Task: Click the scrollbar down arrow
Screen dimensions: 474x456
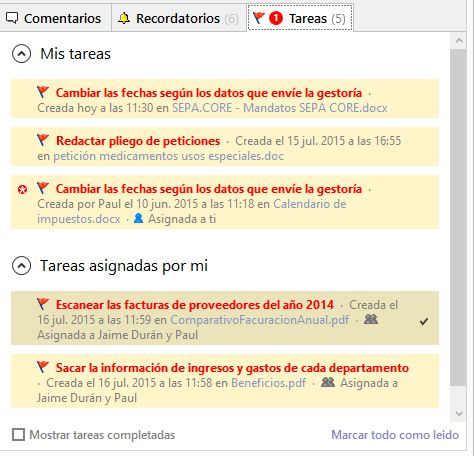Action: coord(459,414)
